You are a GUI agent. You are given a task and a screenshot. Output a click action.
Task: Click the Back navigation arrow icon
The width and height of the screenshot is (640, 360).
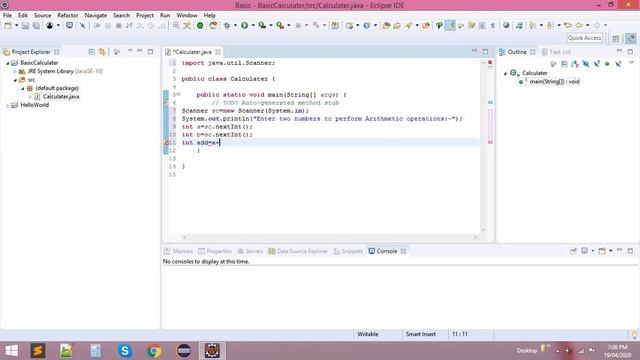click(579, 25)
